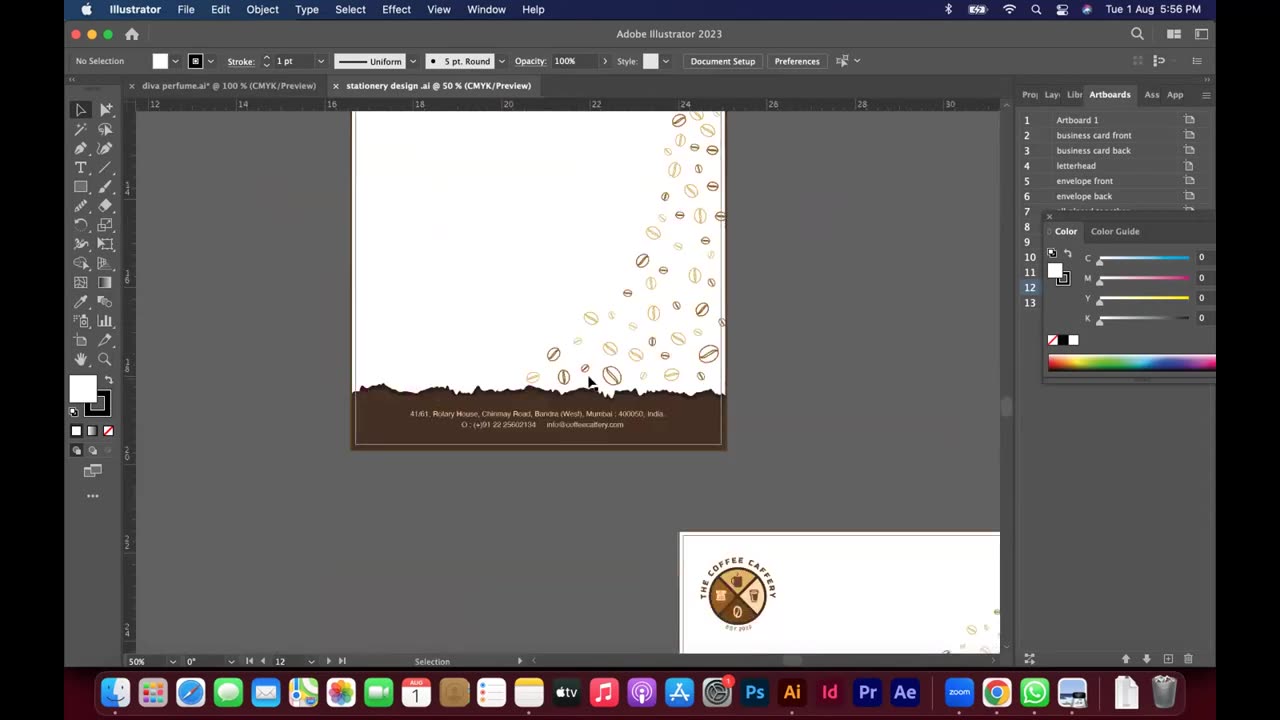Select the Rectangle tool
The image size is (1280, 720).
(x=81, y=187)
